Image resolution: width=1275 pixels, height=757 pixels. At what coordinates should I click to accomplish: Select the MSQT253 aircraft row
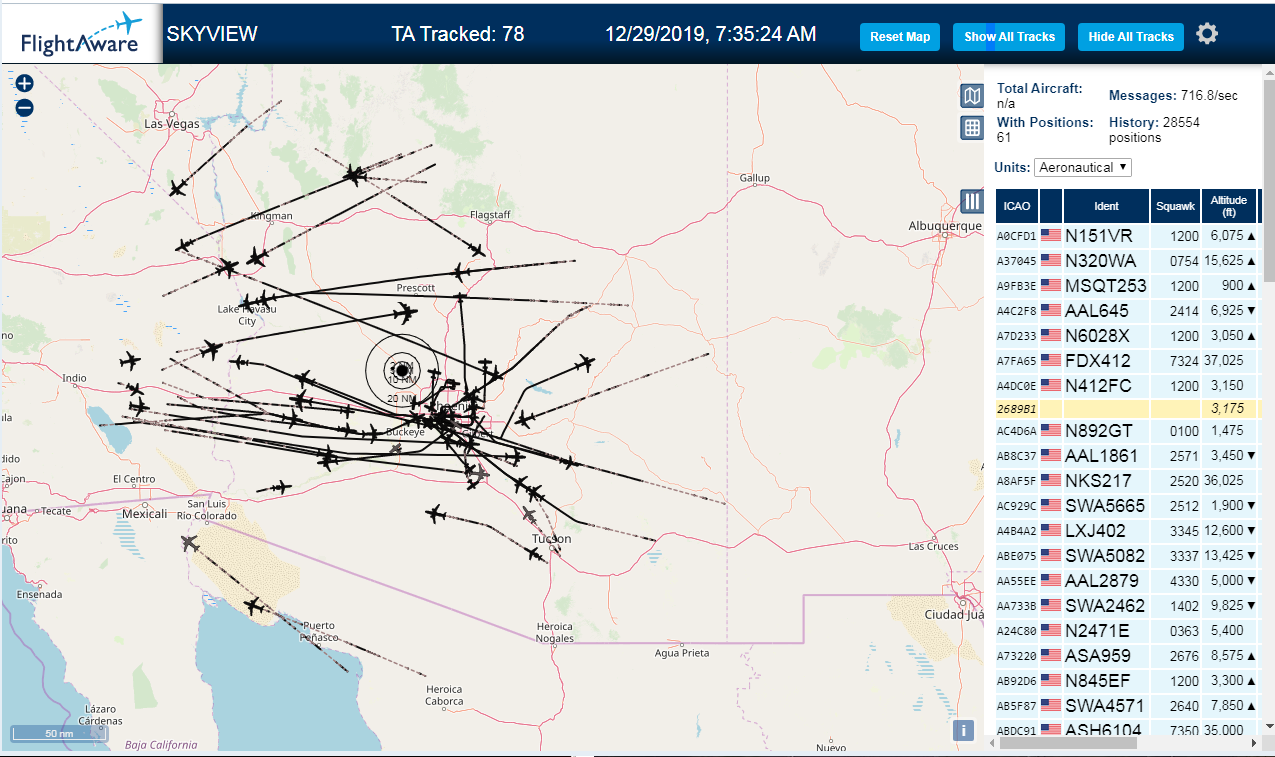tap(1127, 286)
